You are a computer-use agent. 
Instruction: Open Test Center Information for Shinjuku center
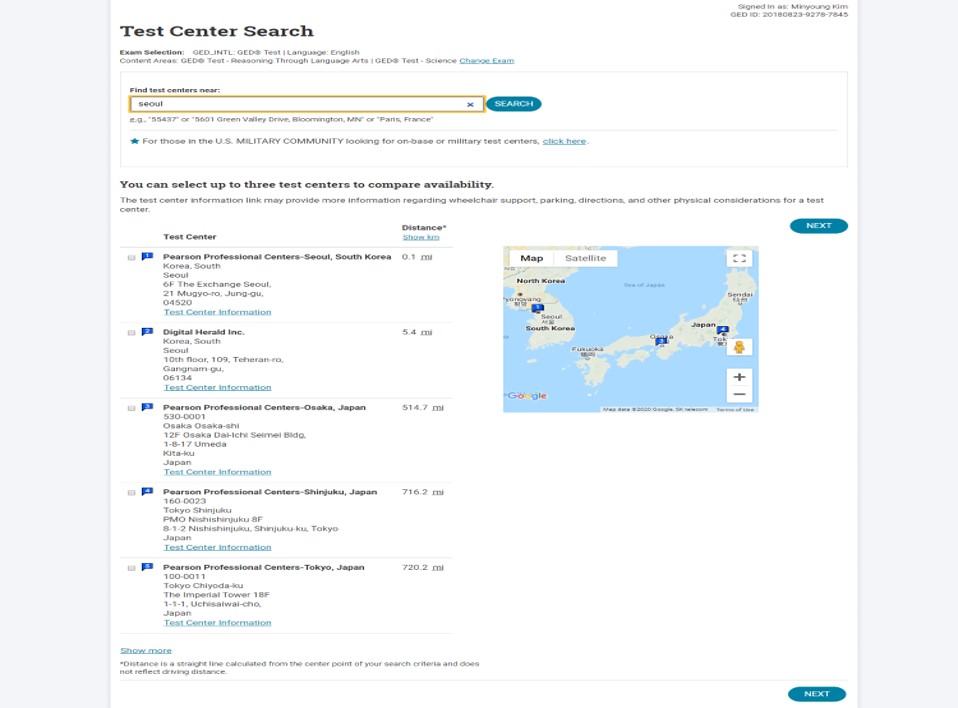[x=218, y=547]
